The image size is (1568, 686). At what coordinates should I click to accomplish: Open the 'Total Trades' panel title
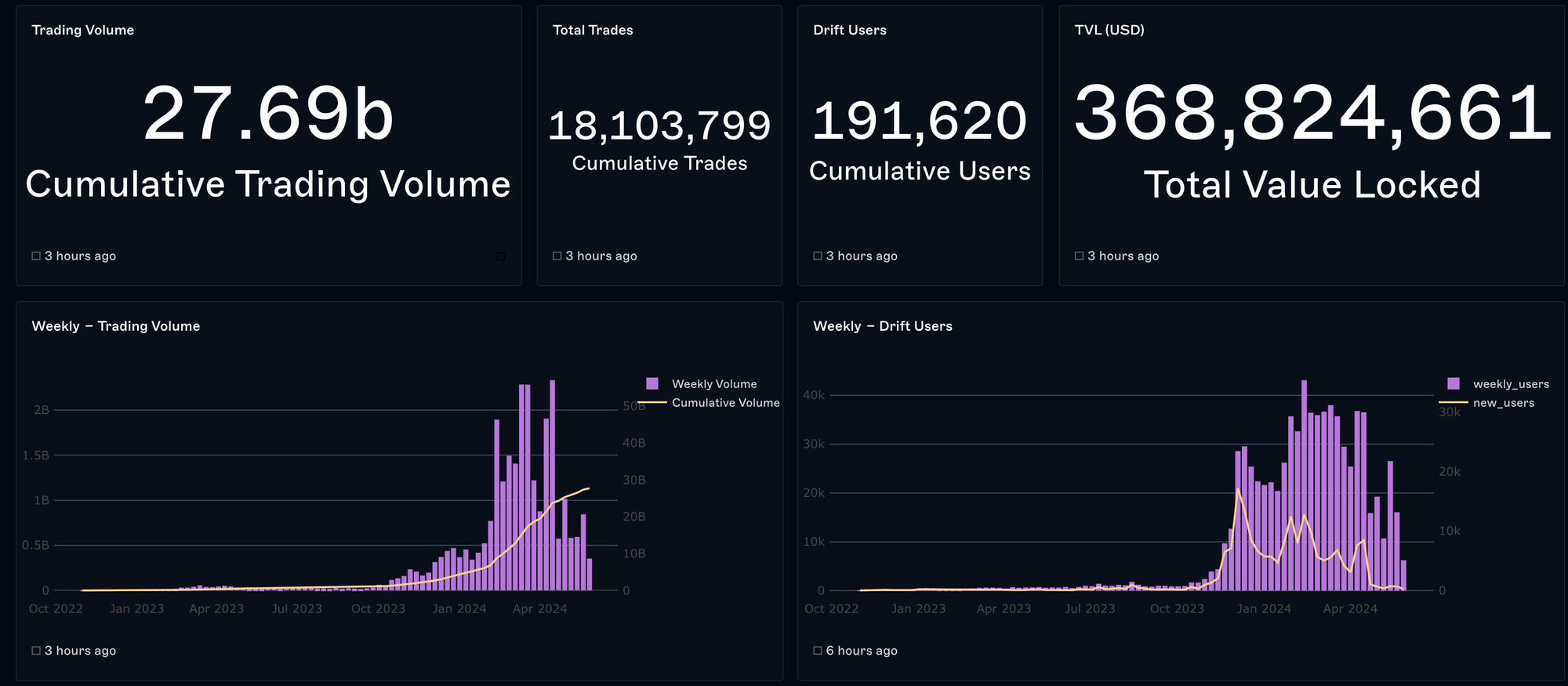[x=592, y=30]
